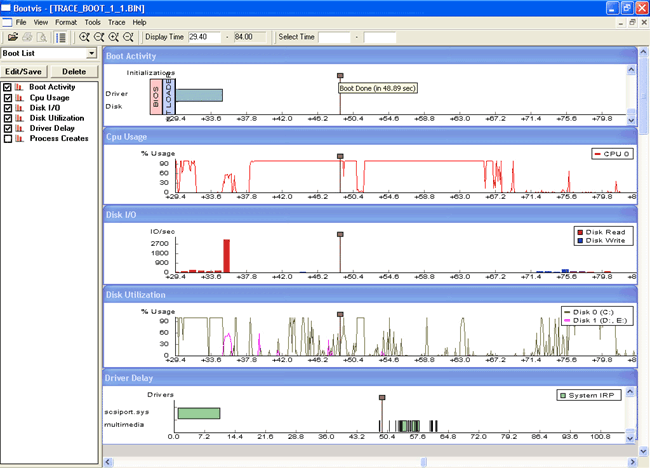Check the Process Creates checkbox

pos(7,138)
